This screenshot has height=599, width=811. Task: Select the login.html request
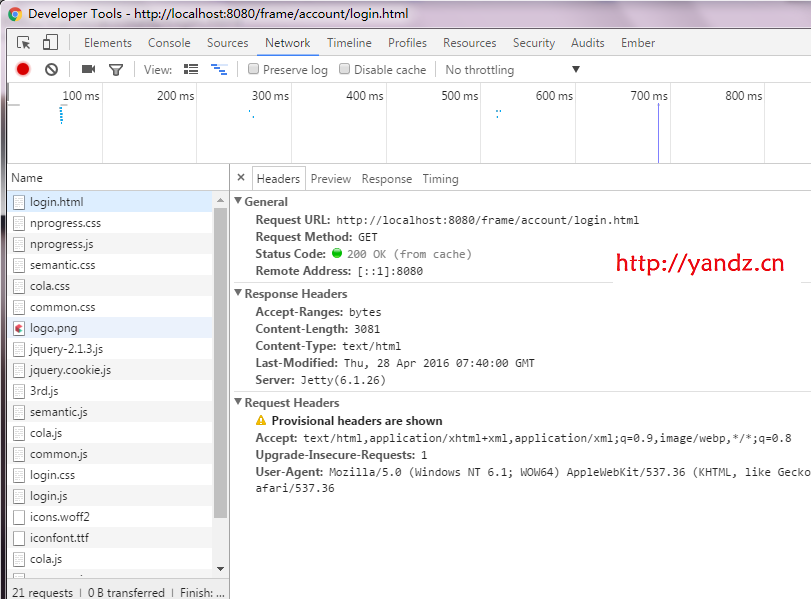click(x=110, y=202)
